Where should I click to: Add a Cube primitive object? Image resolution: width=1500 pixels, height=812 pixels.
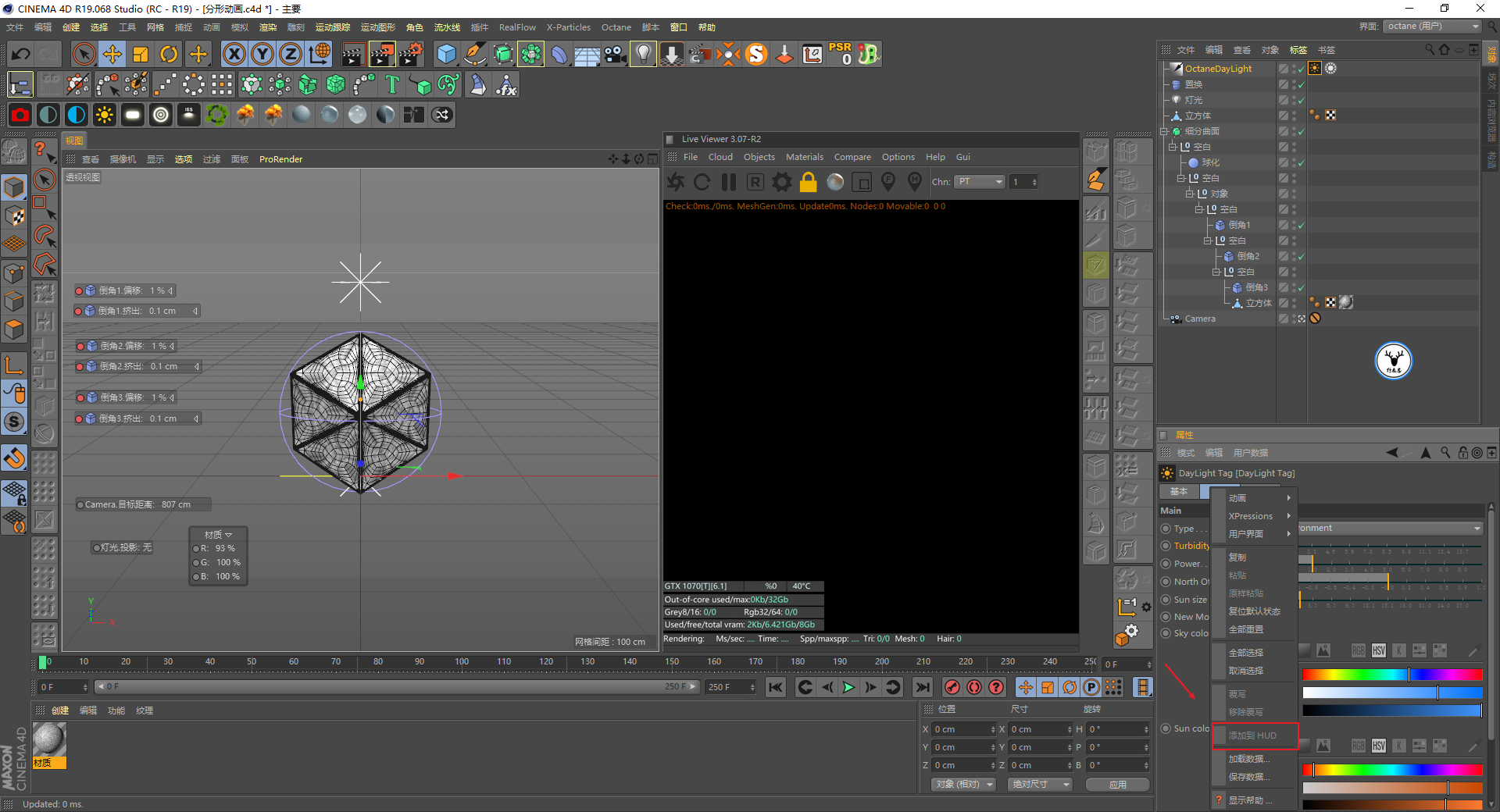(x=446, y=54)
